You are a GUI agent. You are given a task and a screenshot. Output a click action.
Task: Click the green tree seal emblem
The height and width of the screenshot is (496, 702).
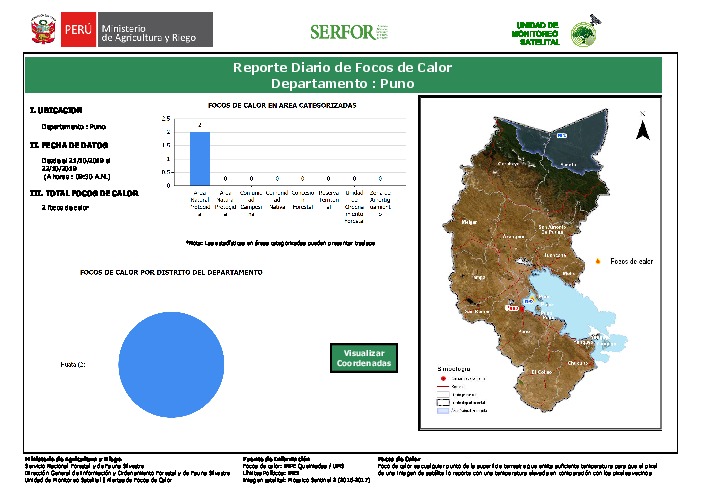tap(582, 35)
